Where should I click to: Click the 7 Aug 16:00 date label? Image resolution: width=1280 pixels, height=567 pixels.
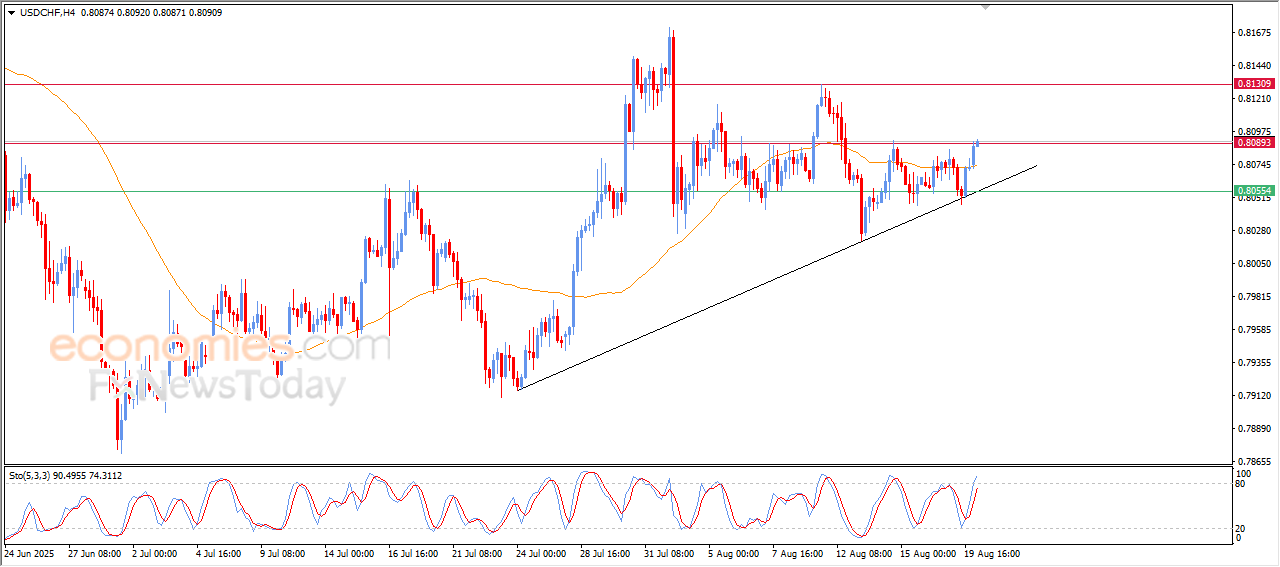click(x=798, y=552)
